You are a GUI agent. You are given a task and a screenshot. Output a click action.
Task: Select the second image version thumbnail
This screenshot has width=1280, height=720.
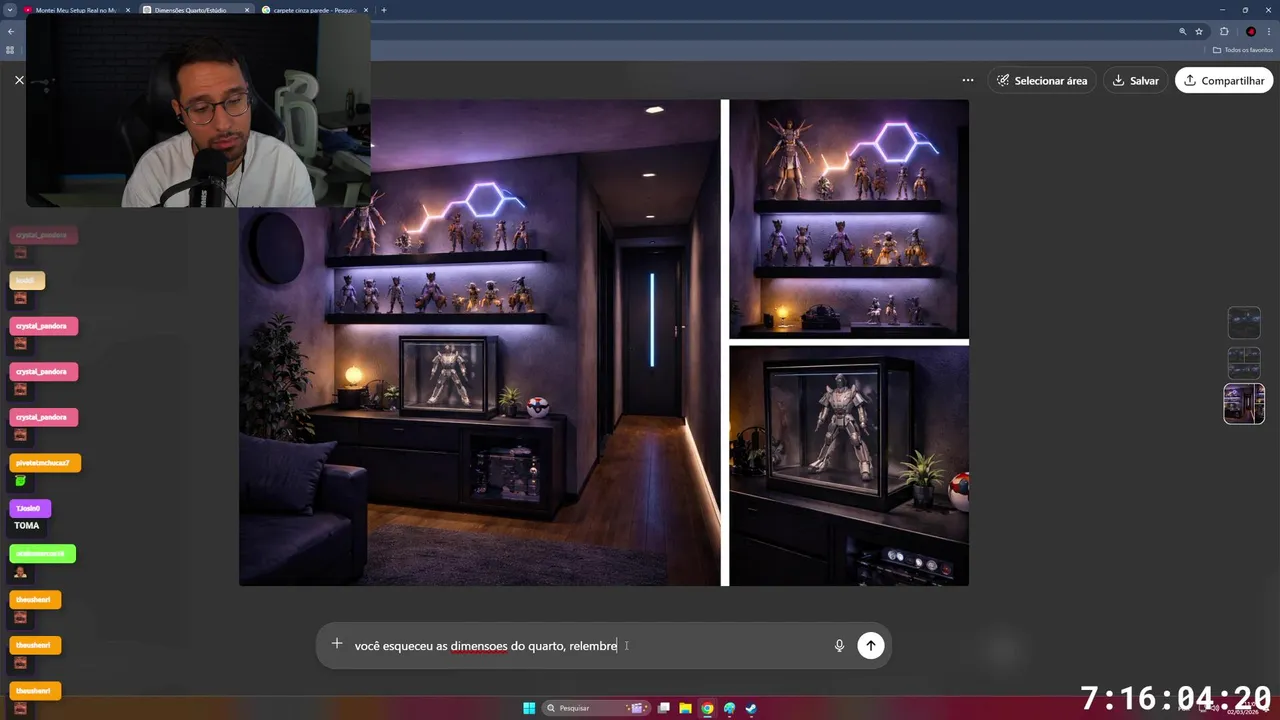click(x=1244, y=362)
